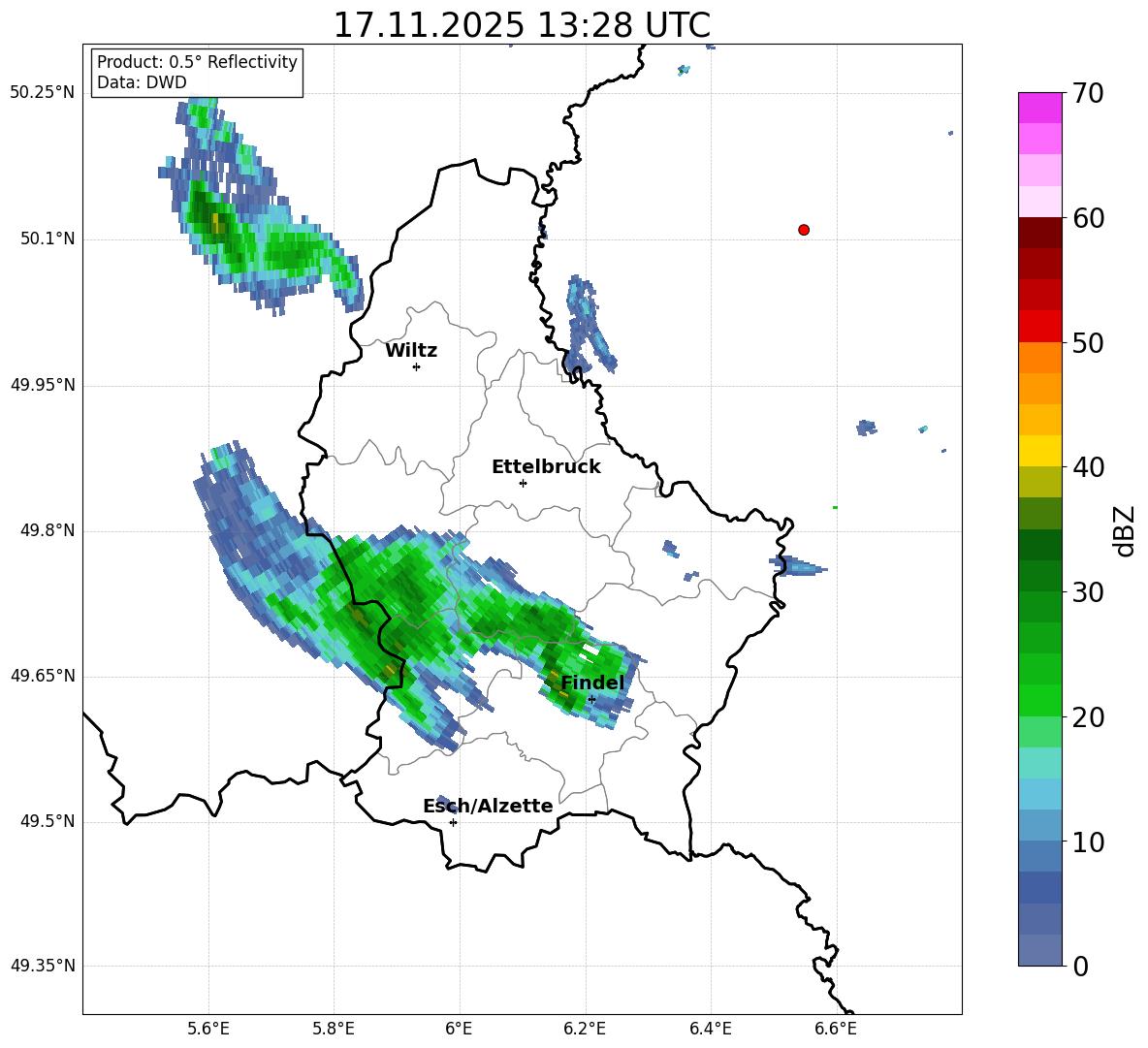Click the red dot marker east of Luxembourg
This screenshot has height=1048, width=1148.
click(x=804, y=230)
